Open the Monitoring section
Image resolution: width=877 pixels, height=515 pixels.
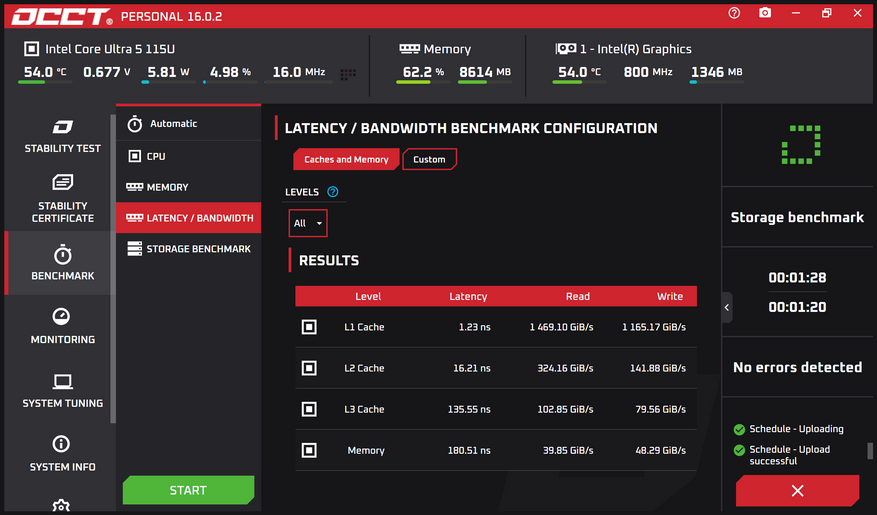click(x=62, y=326)
